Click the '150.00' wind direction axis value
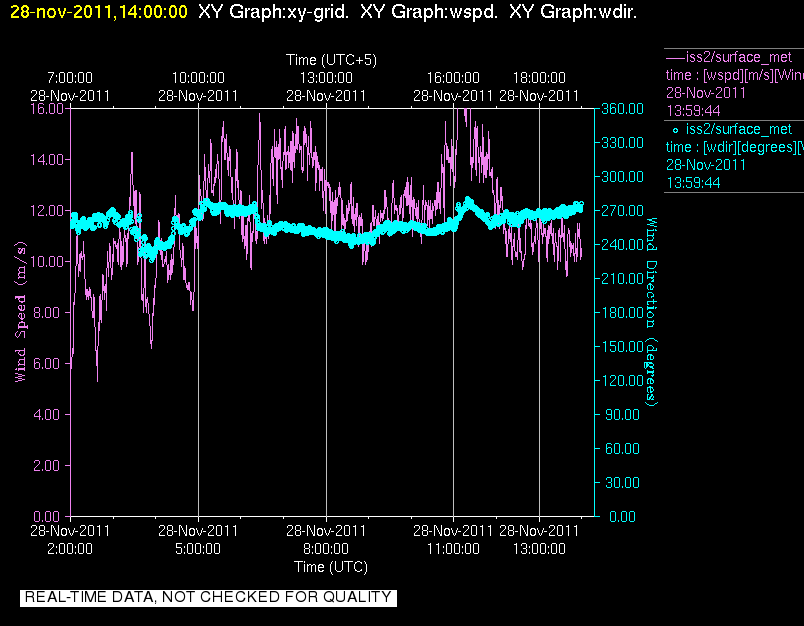 point(622,347)
